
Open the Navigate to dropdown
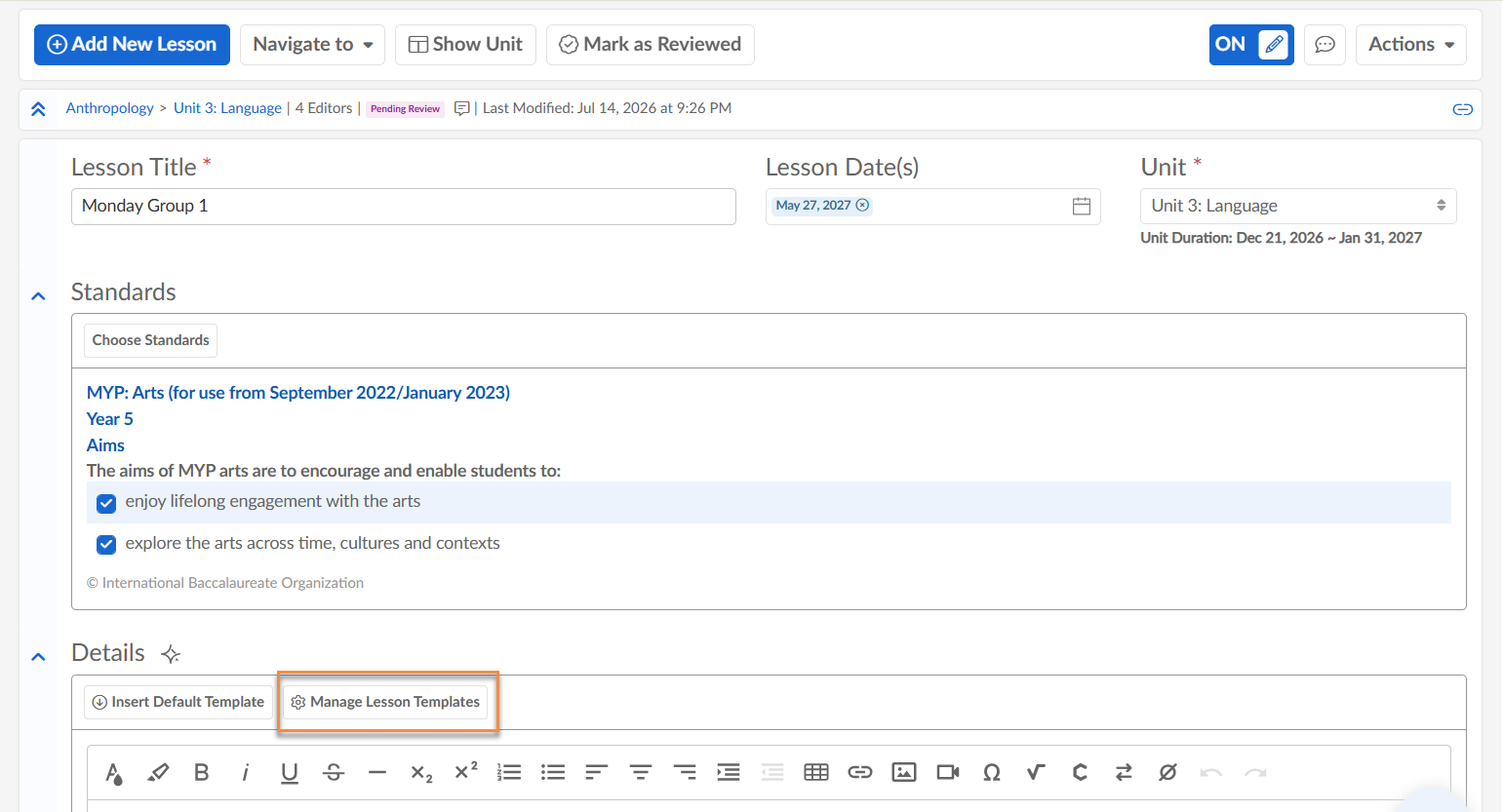312,45
